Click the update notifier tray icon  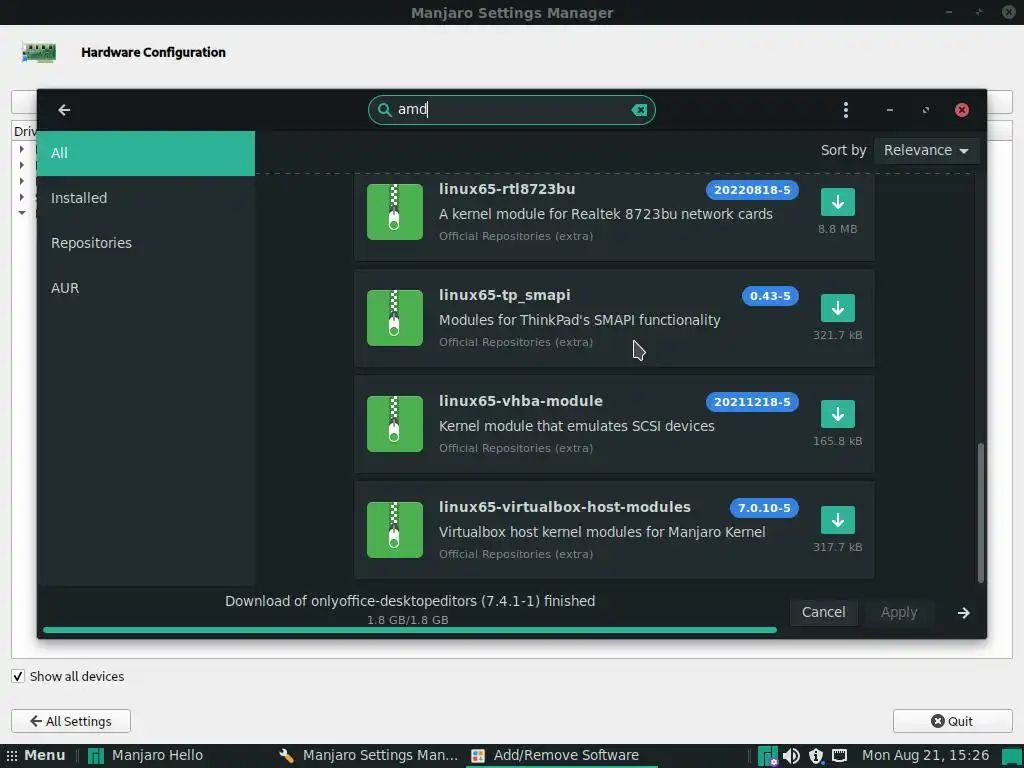[816, 756]
